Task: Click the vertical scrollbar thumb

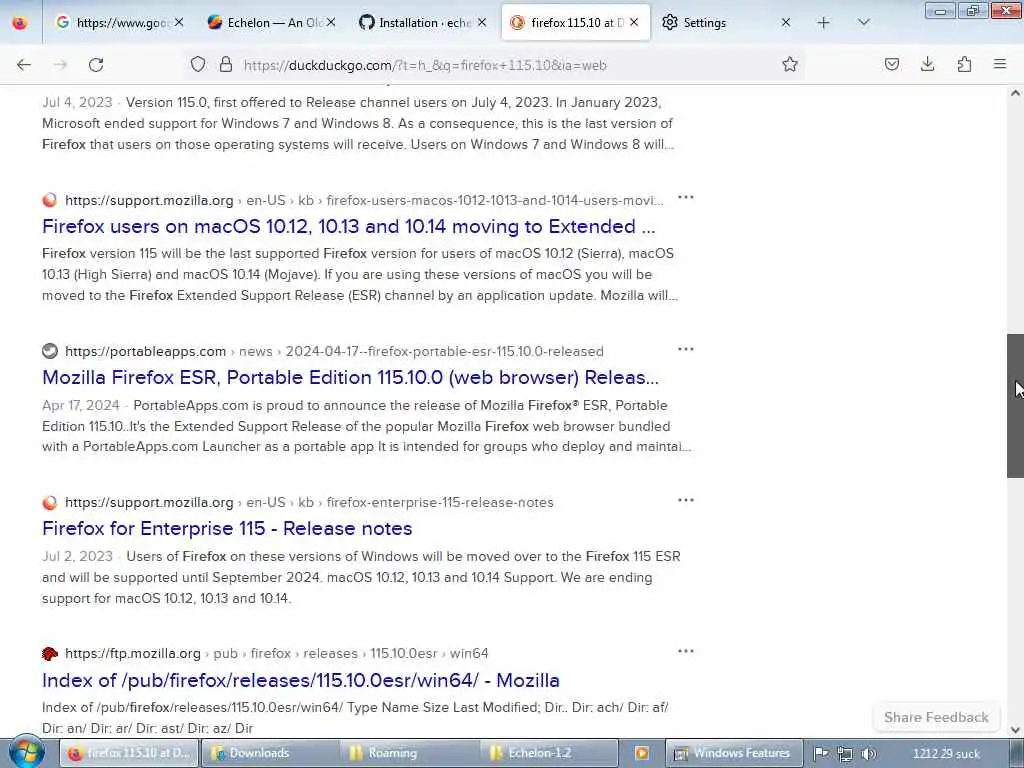Action: [x=1015, y=406]
